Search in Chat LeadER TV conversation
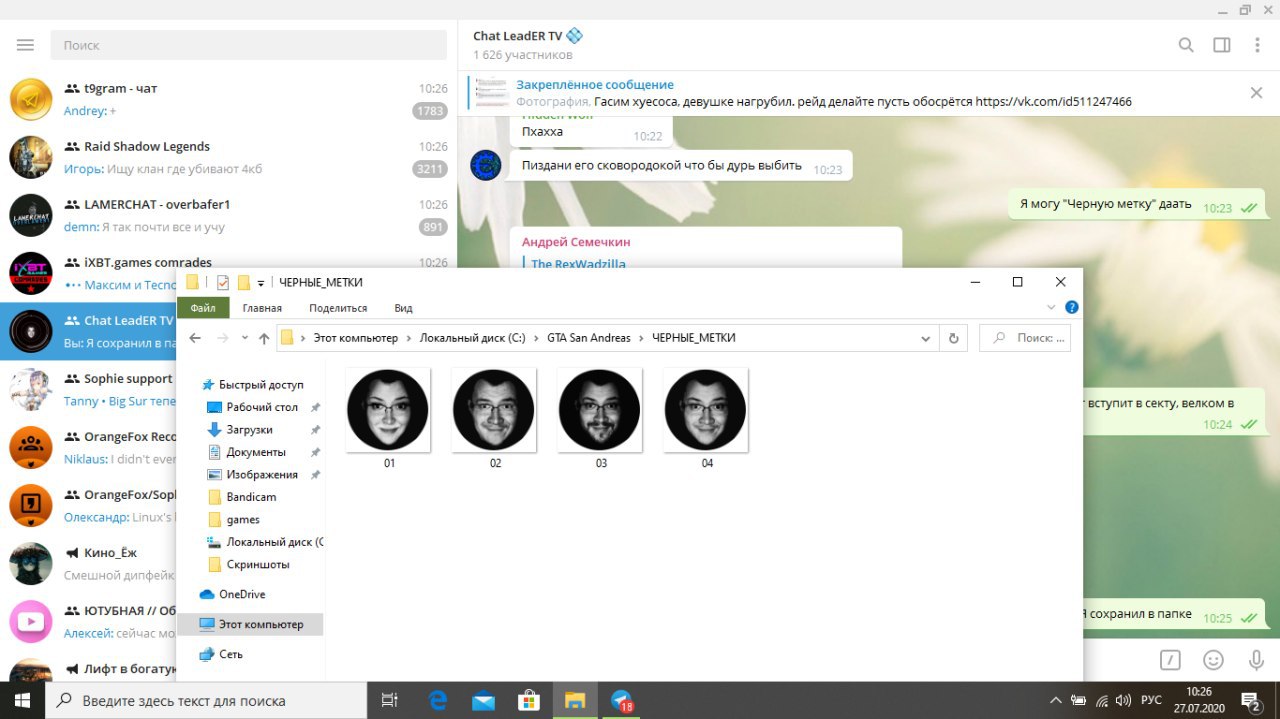The width and height of the screenshot is (1280, 719). click(x=1186, y=45)
